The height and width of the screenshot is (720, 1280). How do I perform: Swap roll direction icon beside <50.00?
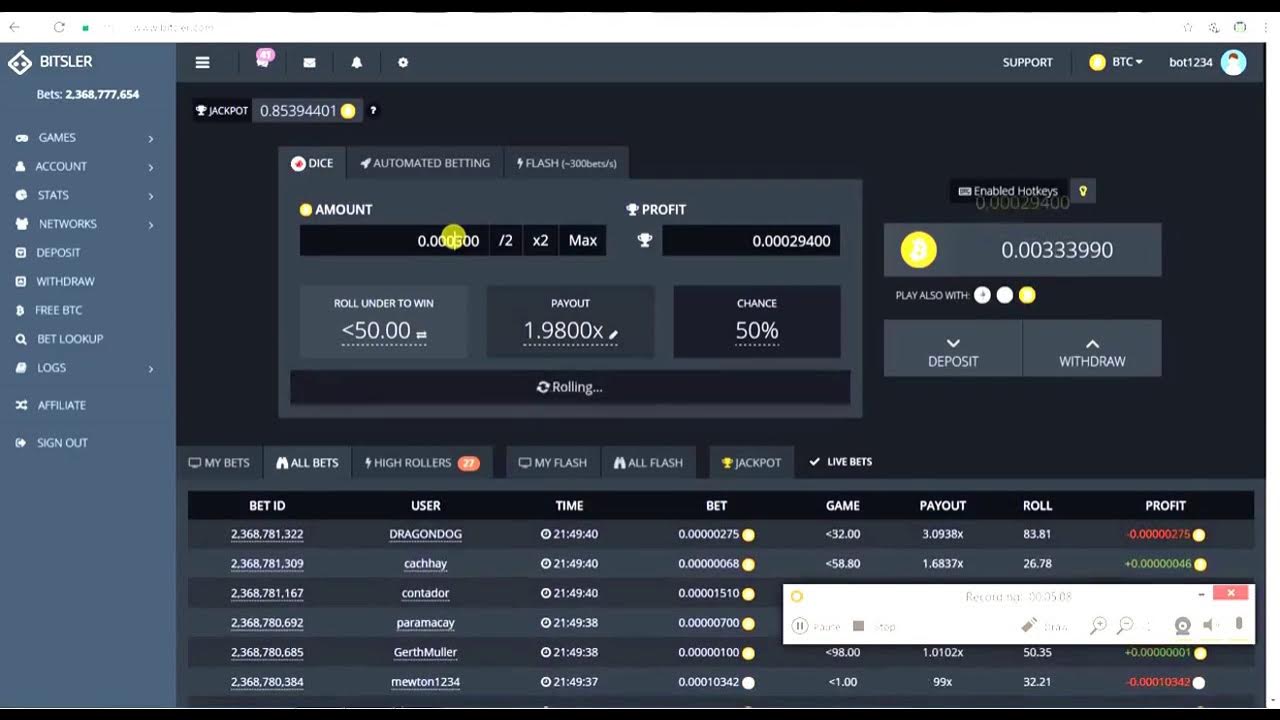[421, 334]
